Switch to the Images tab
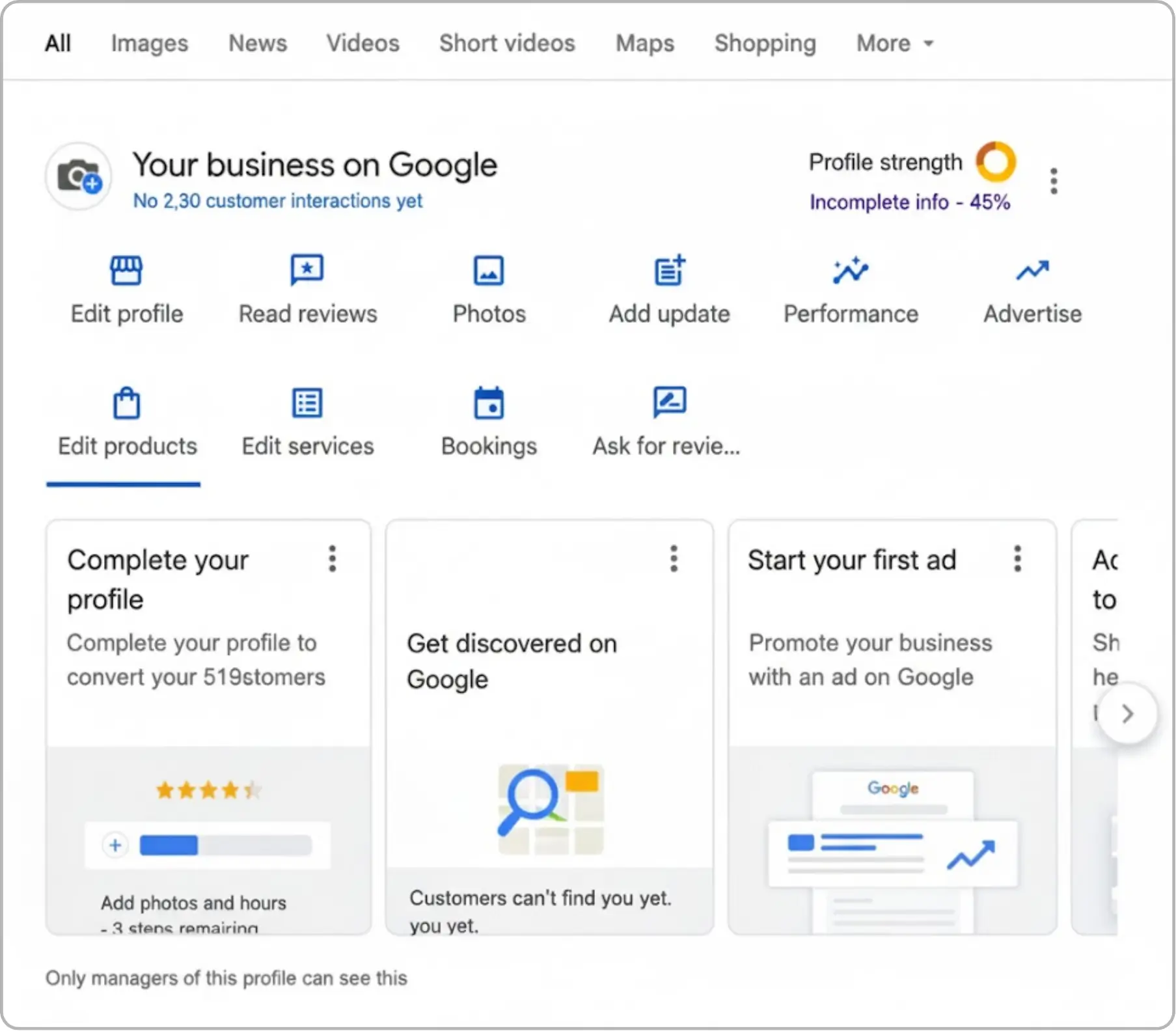Screen dimensions: 1176x1031 point(149,43)
